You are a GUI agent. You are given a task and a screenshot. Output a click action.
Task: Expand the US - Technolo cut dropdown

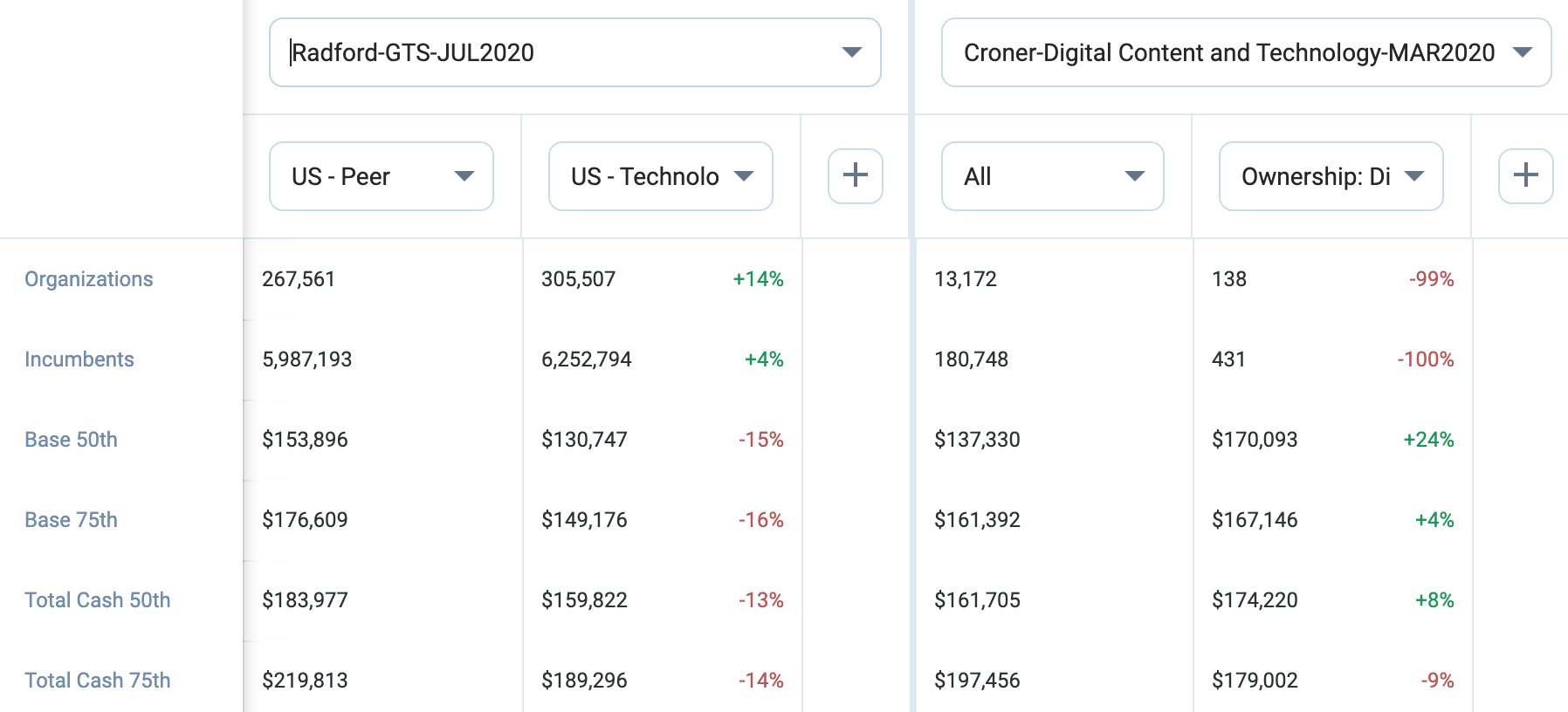point(661,176)
